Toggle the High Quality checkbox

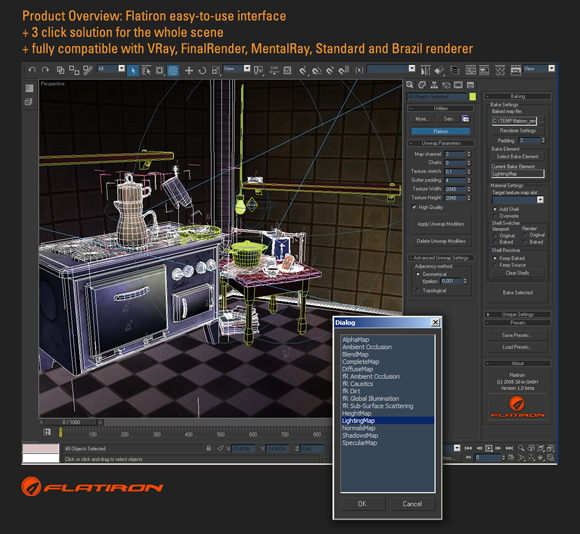click(x=414, y=207)
